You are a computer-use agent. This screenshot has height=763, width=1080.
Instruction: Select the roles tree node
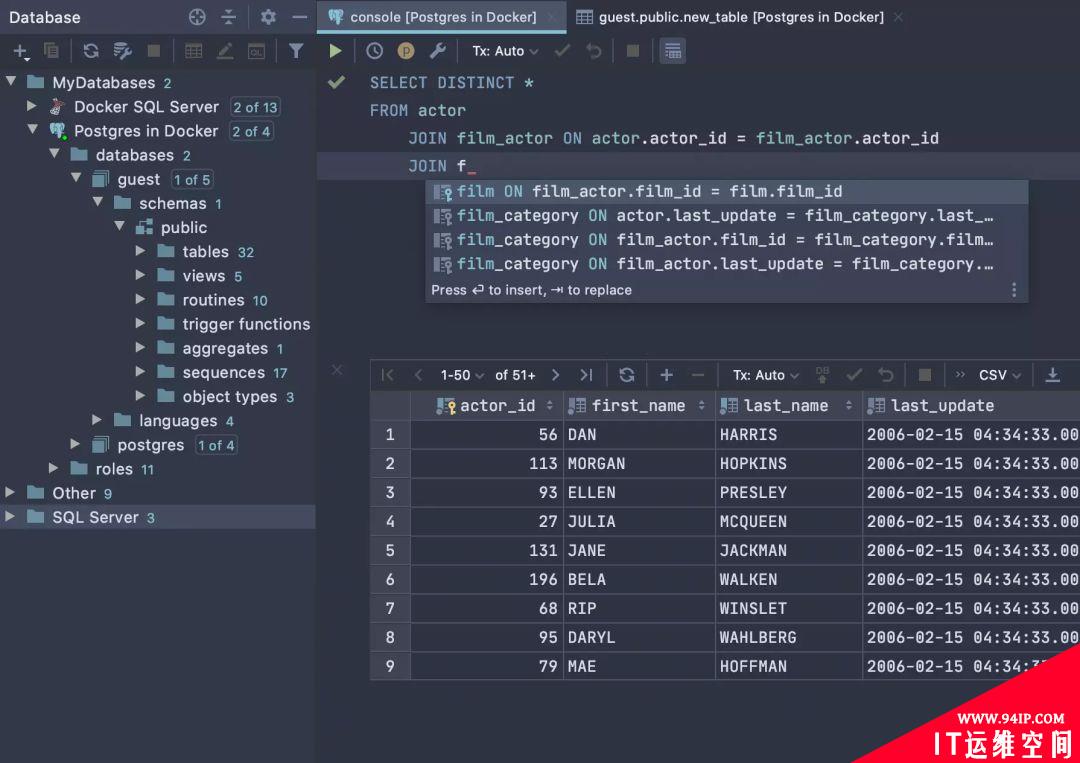click(x=114, y=469)
